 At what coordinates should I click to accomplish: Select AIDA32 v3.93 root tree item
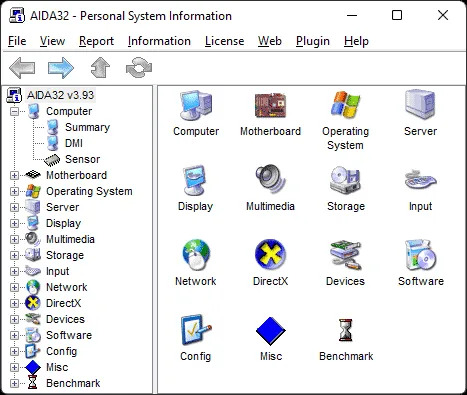pos(60,95)
